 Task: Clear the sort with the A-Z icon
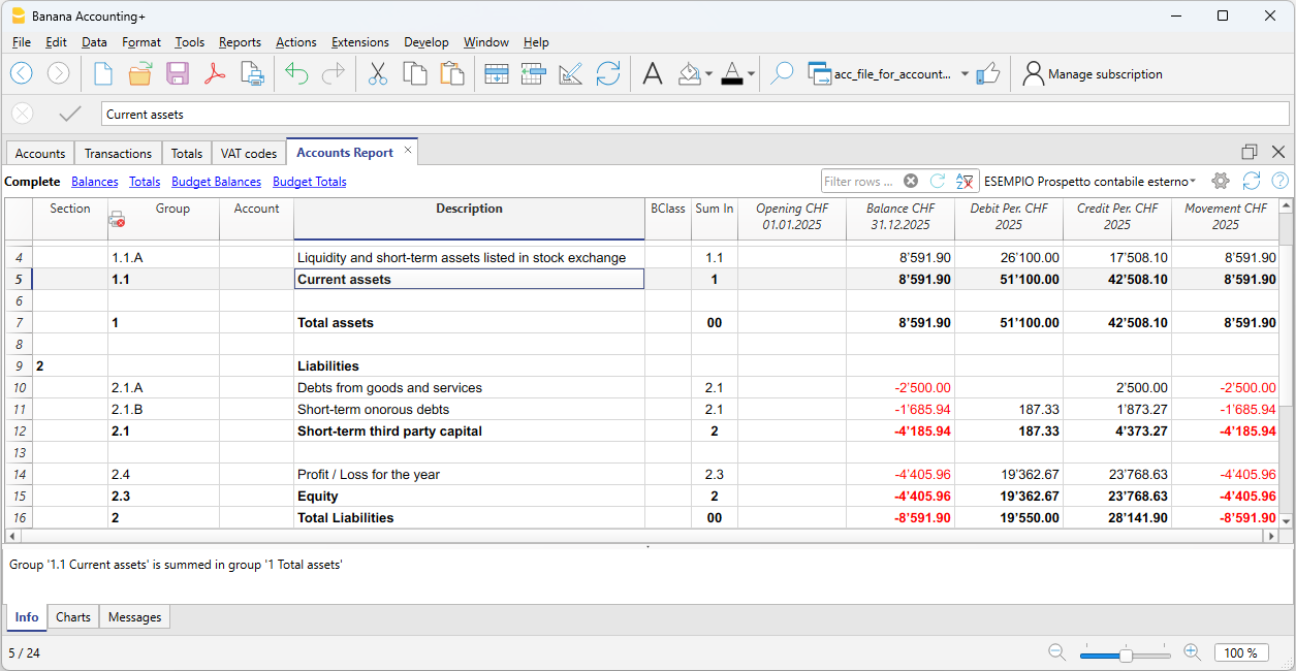(x=964, y=181)
